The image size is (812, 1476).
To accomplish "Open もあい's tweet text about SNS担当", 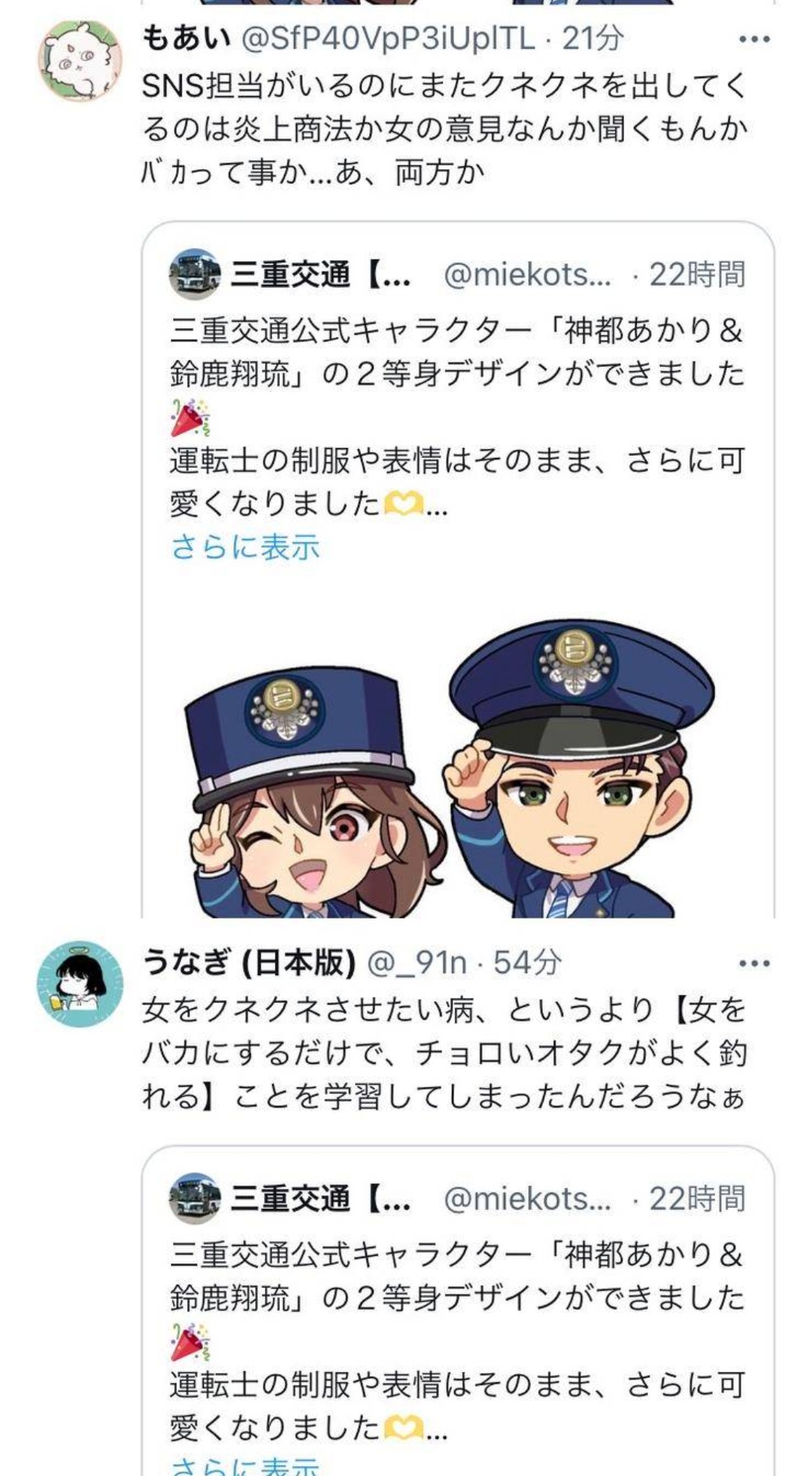I will point(445,129).
